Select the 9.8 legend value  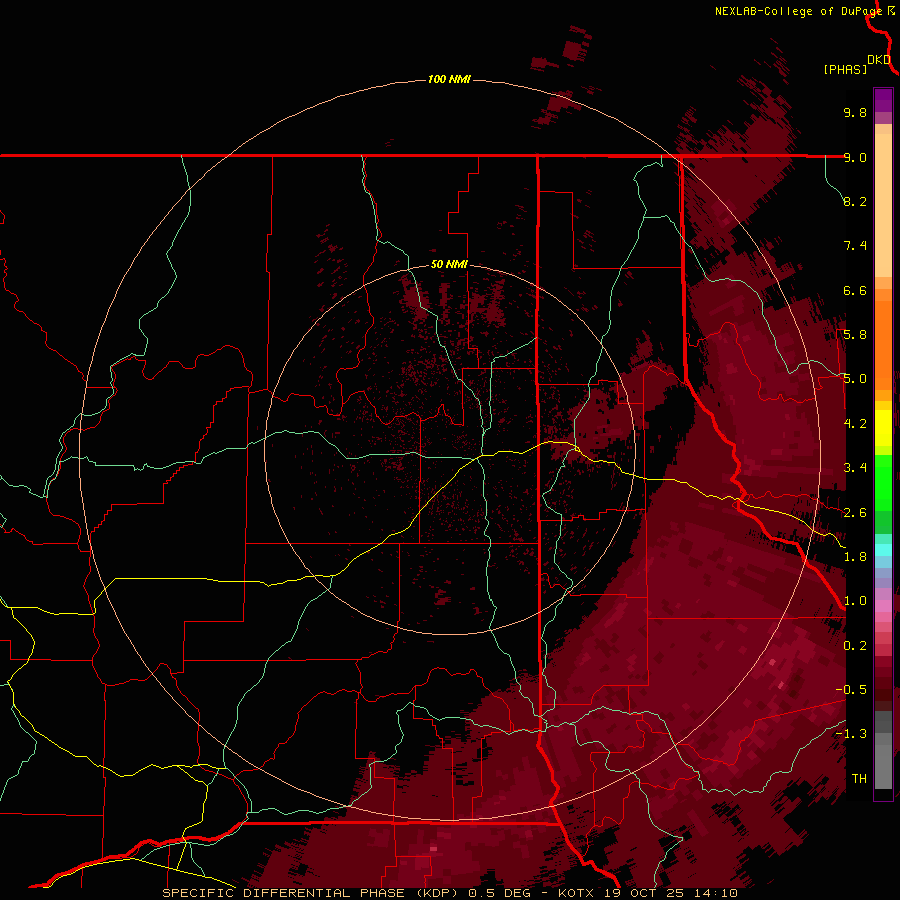pos(855,112)
